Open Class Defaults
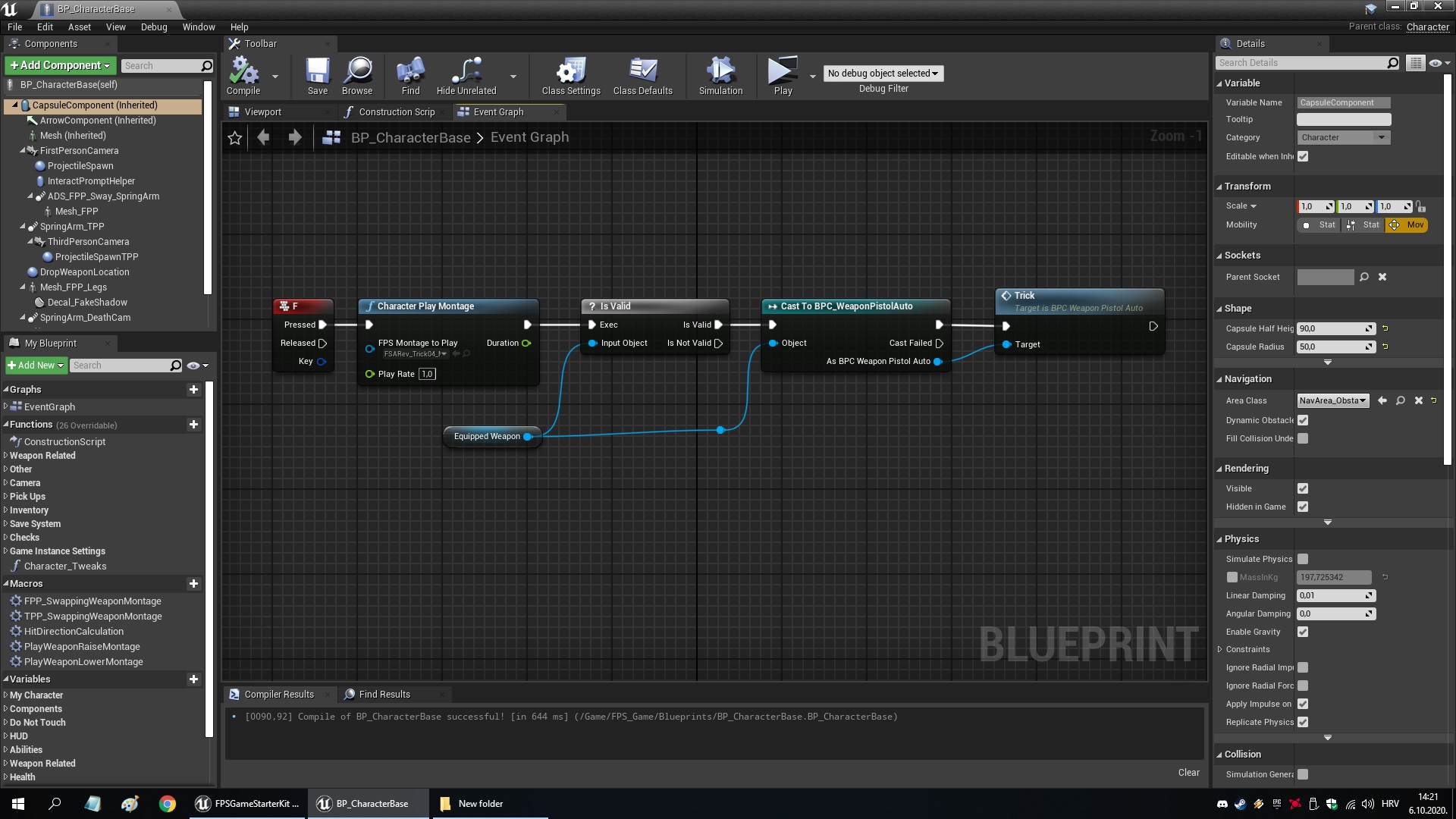1456x819 pixels. pyautogui.click(x=642, y=74)
